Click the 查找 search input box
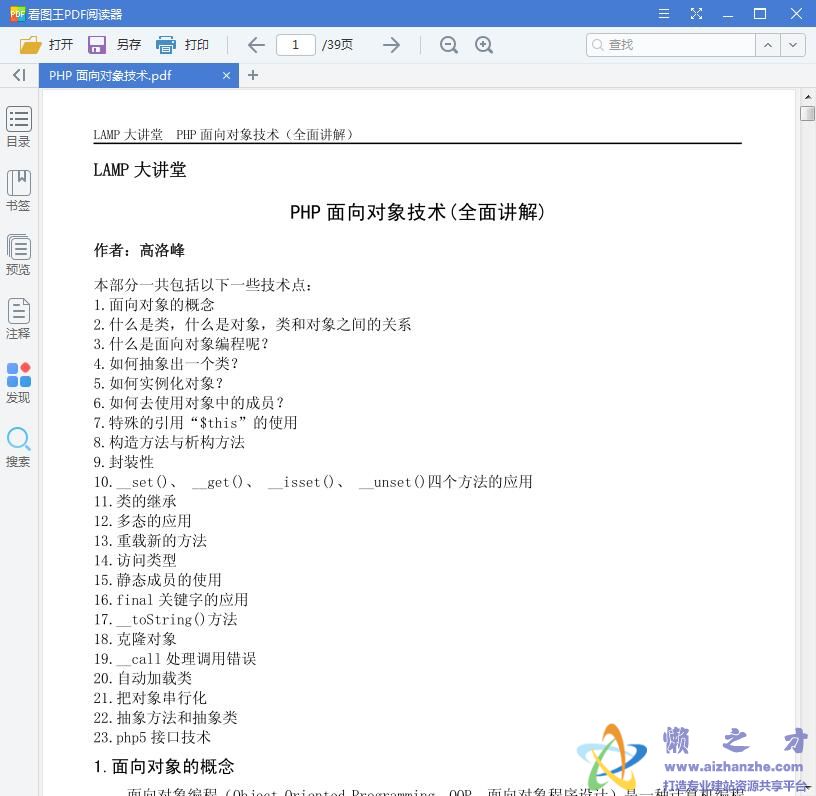Image resolution: width=816 pixels, height=796 pixels. pyautogui.click(x=671, y=45)
